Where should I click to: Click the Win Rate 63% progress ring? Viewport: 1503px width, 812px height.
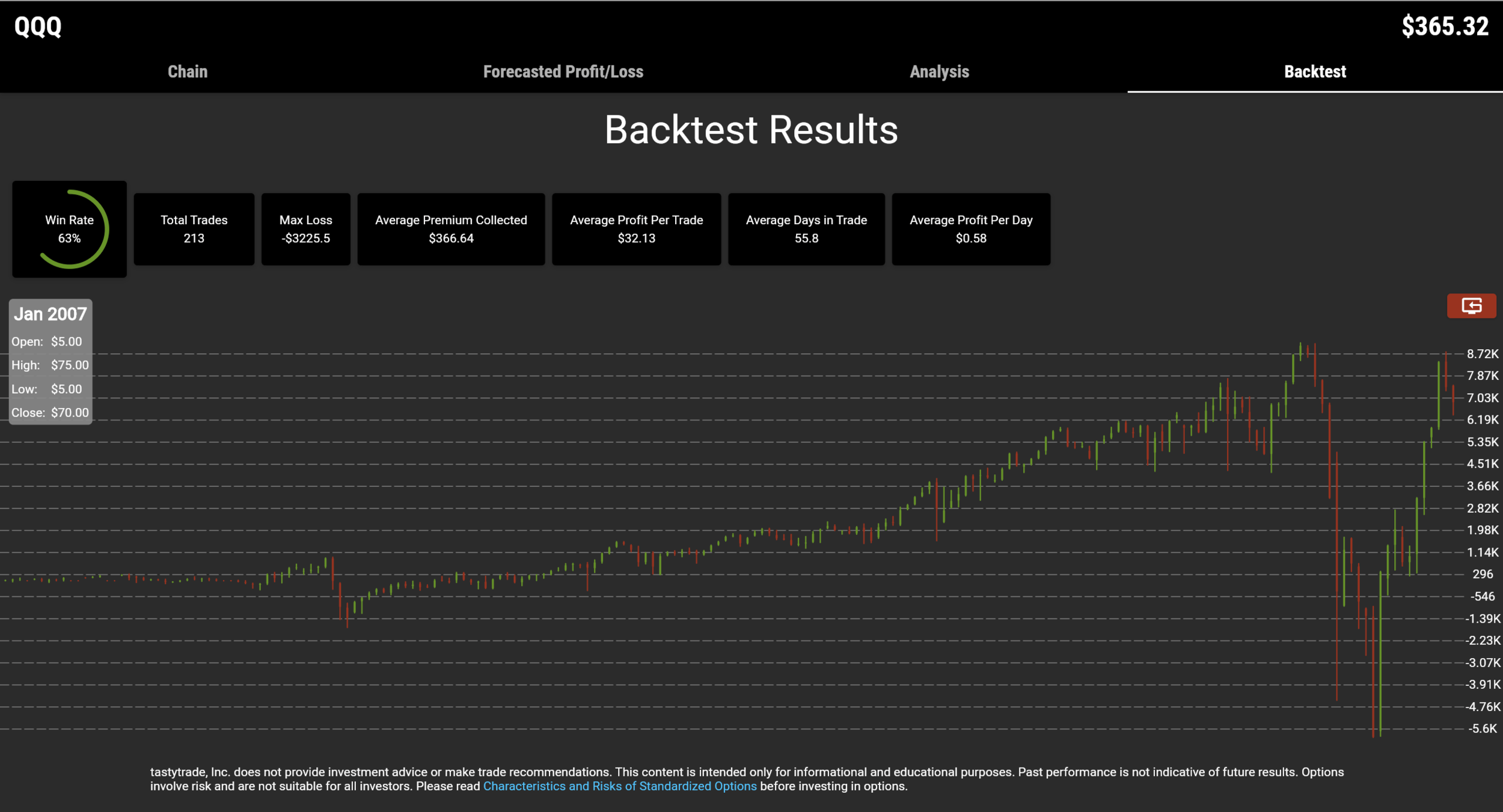(70, 229)
